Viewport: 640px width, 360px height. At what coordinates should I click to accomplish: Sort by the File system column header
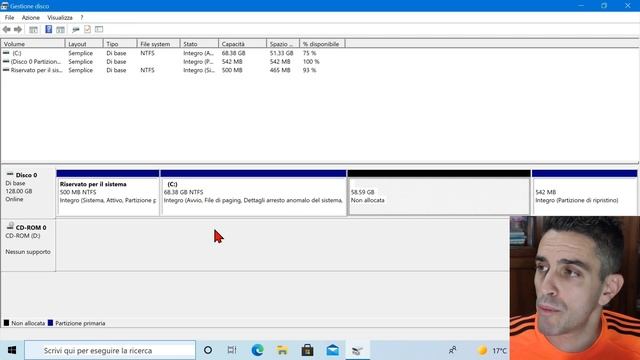[158, 44]
